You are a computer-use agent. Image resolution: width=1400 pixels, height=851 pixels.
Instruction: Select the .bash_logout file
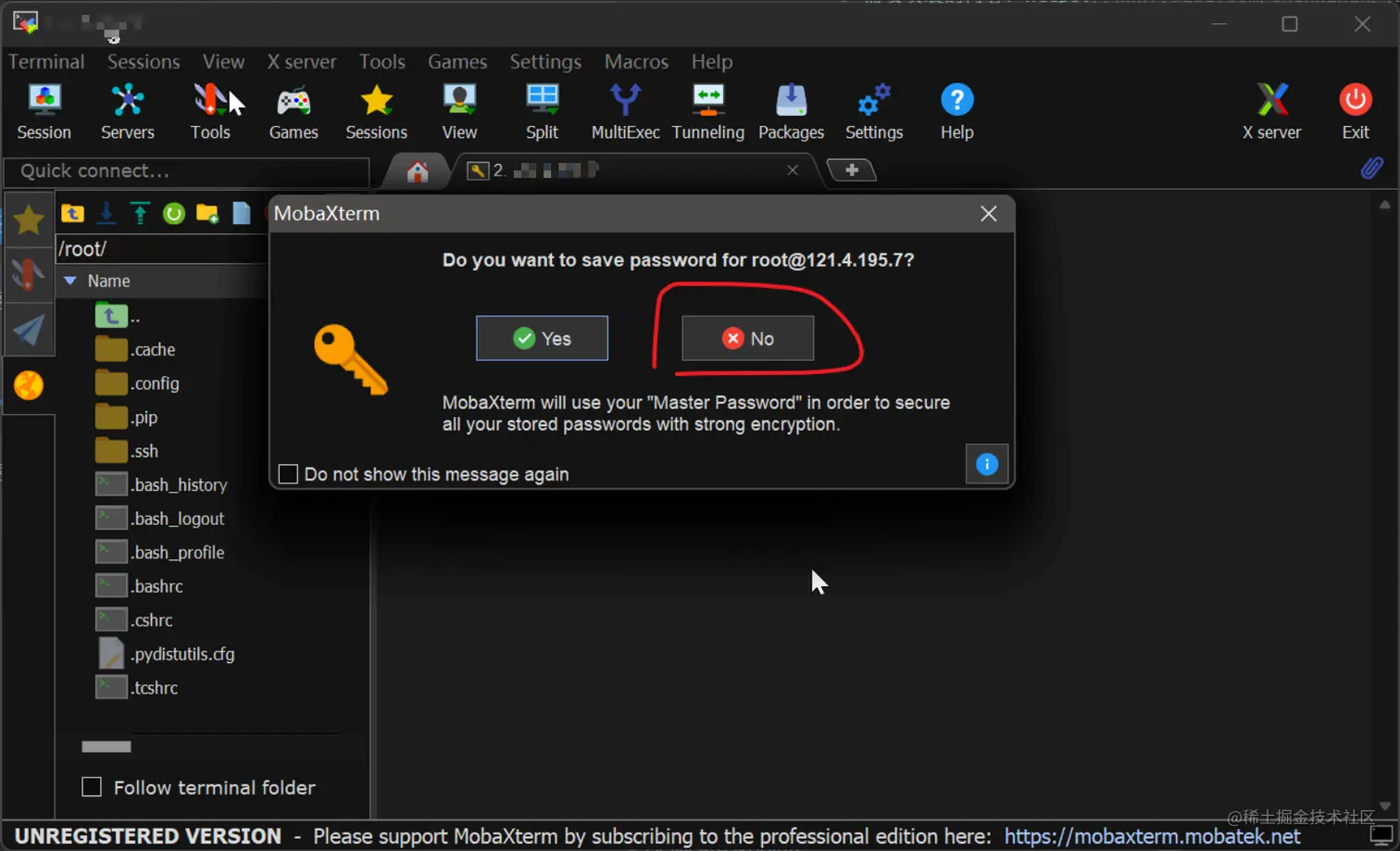[x=160, y=519]
